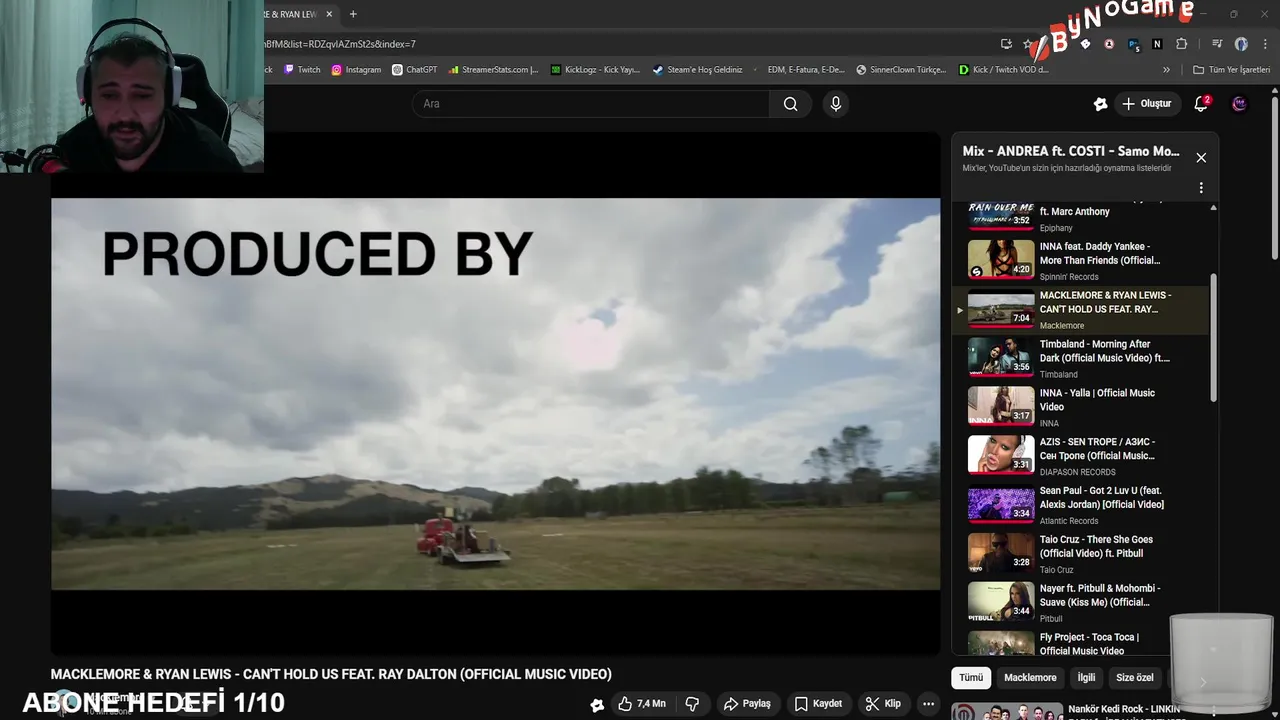Viewport: 1280px width, 720px height.
Task: Play Taio Cruz There She Goes item
Action: [x=1080, y=553]
